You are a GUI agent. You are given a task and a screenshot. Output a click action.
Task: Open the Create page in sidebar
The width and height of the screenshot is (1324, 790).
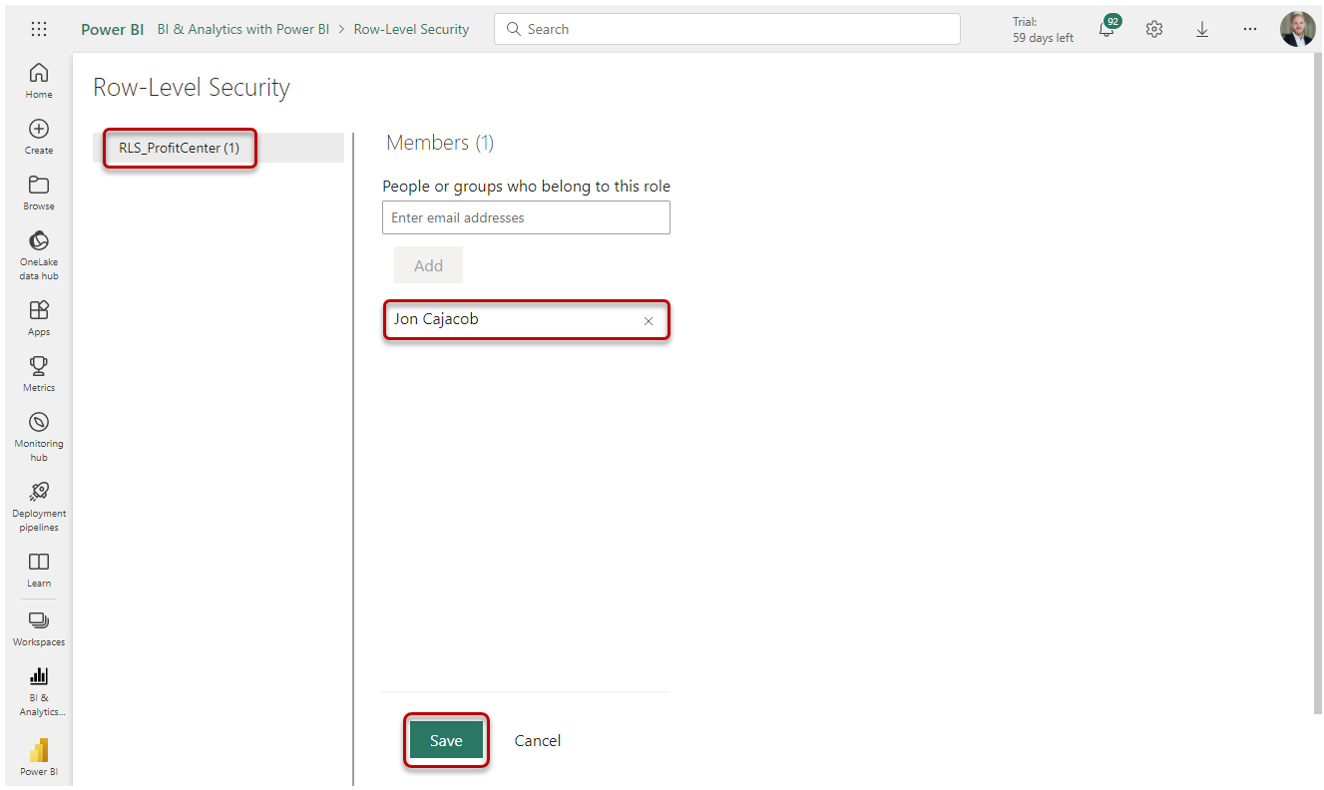pos(39,137)
